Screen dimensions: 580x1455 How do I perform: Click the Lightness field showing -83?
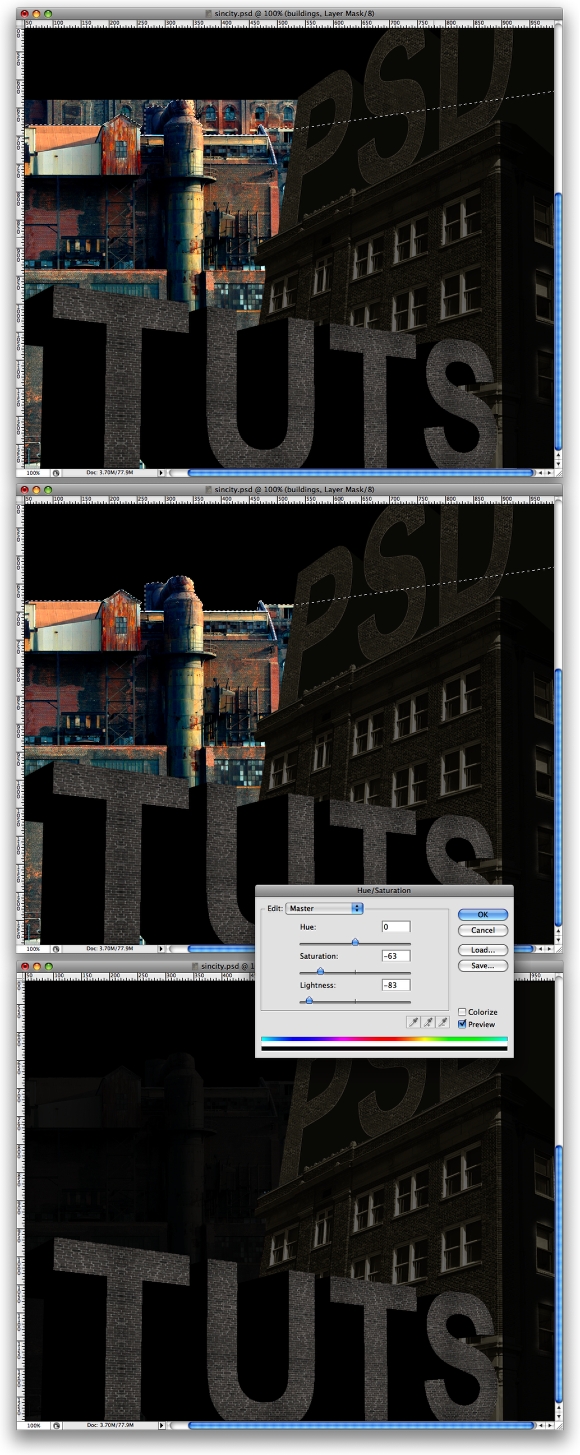point(395,985)
